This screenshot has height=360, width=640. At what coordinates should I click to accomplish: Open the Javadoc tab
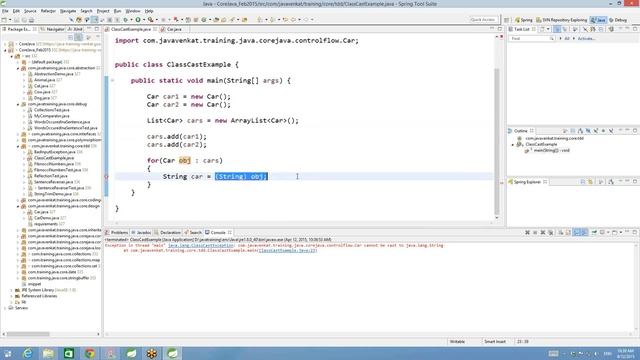click(x=141, y=232)
